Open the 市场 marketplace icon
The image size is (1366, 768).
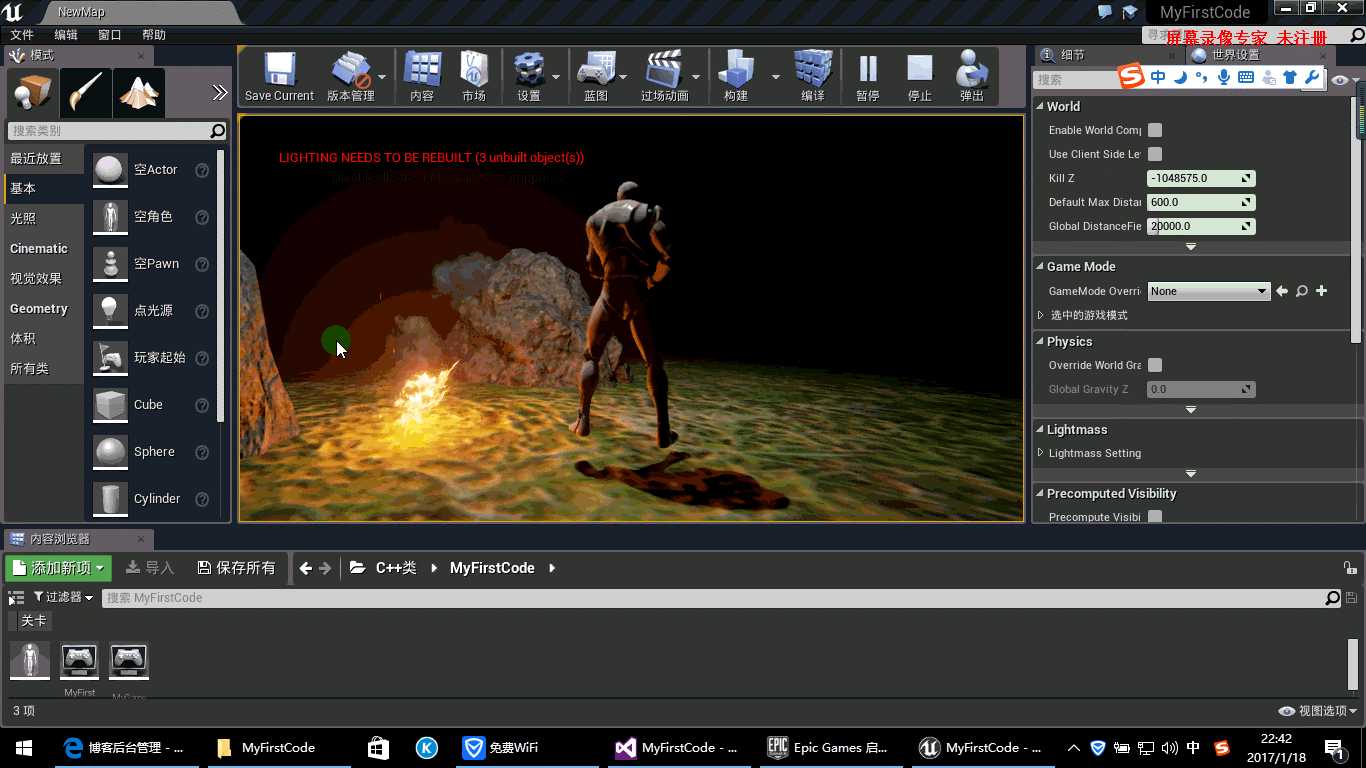click(474, 76)
